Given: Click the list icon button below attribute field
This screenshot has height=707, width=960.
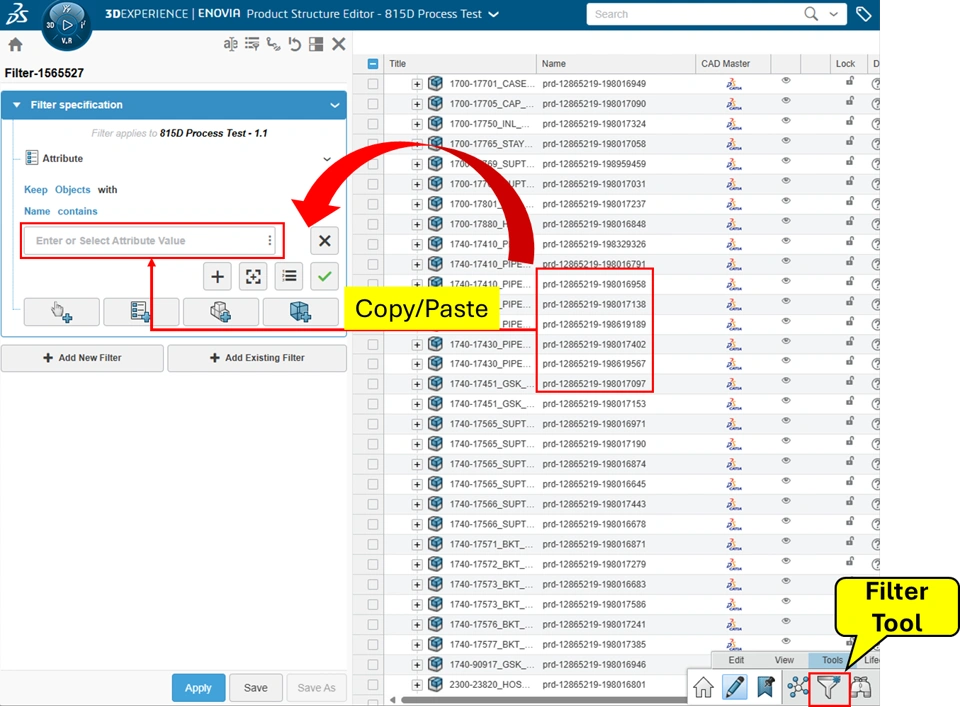Looking at the screenshot, I should [x=289, y=277].
